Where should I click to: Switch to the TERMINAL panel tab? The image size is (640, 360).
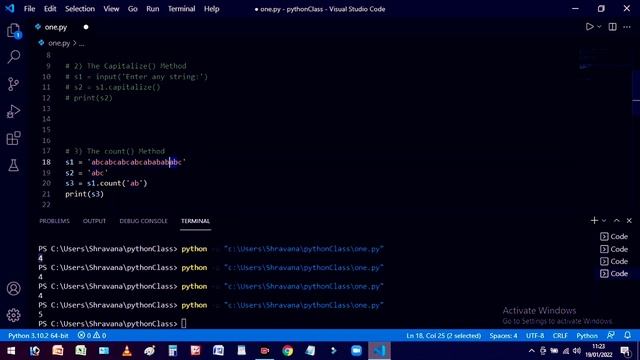[195, 221]
